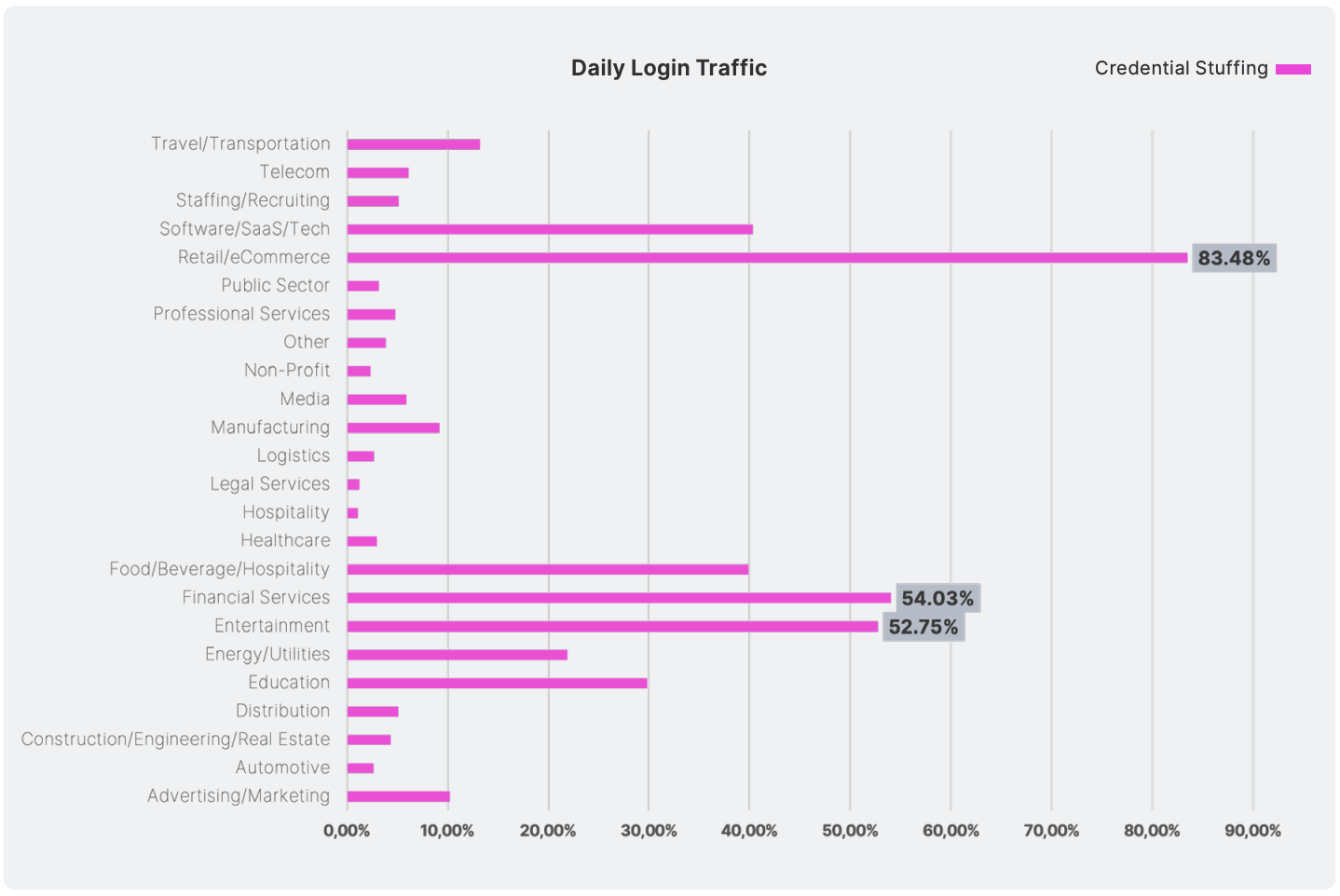Click the Retail/eCommerce bar
This screenshot has width=1340, height=896.
click(x=767, y=258)
